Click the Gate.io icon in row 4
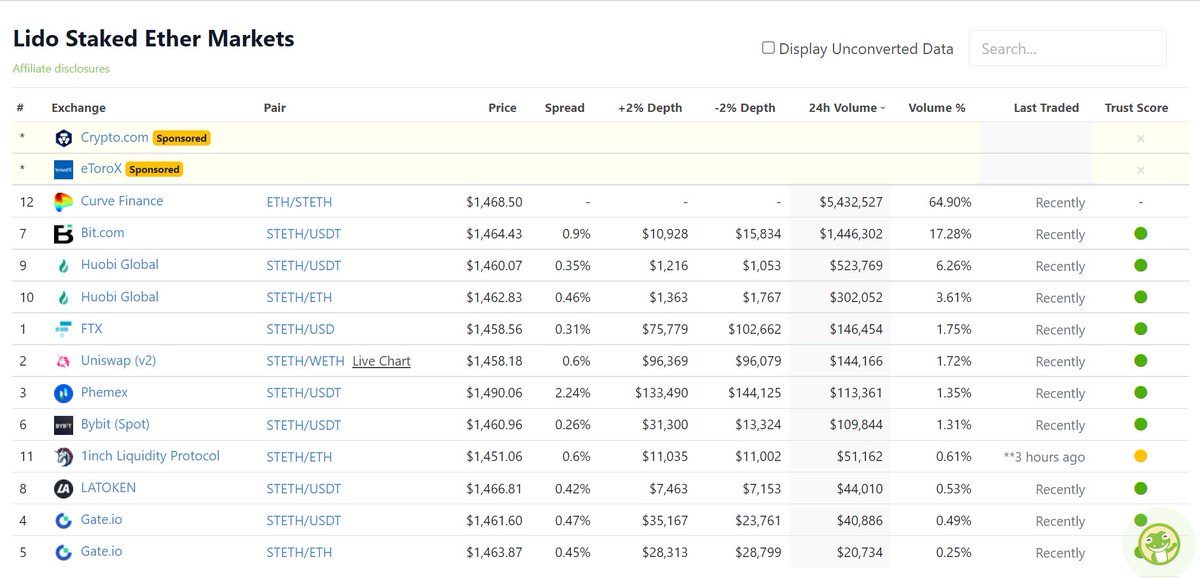The width and height of the screenshot is (1200, 578). [x=64, y=520]
